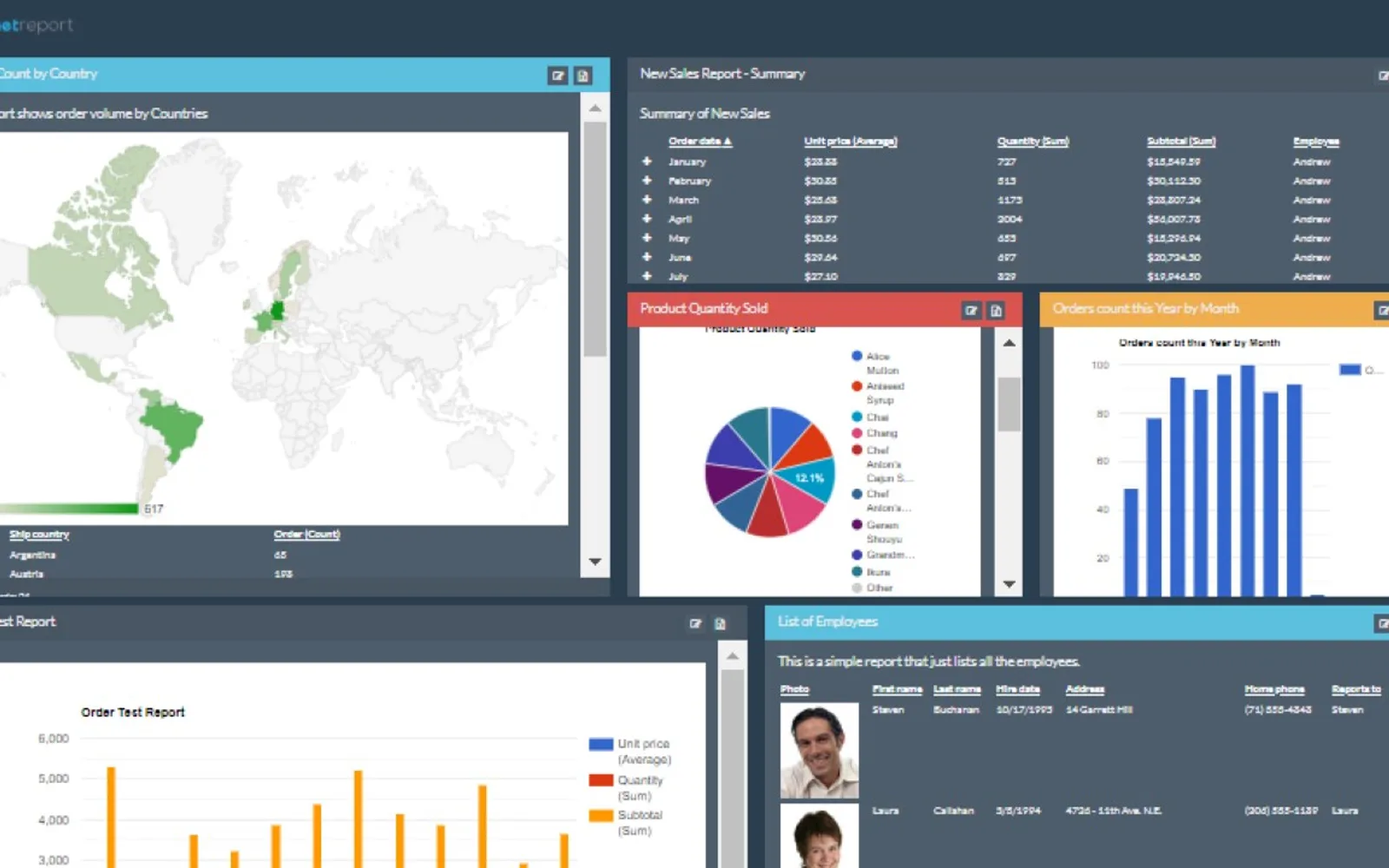The height and width of the screenshot is (868, 1389).
Task: Click export icon in Product Quantity Sold header
Action: point(997,310)
